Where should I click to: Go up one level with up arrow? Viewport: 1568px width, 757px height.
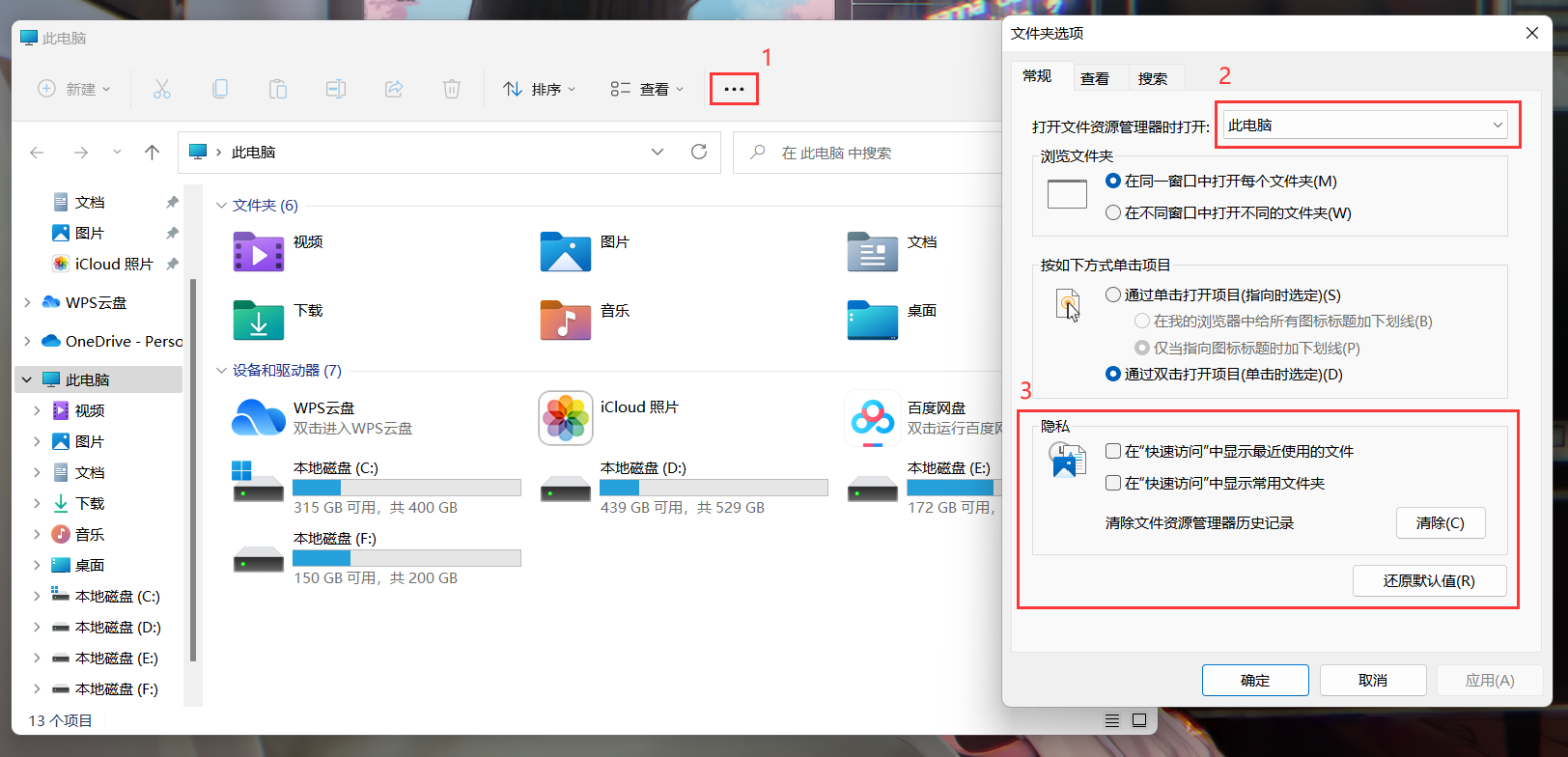pyautogui.click(x=152, y=153)
